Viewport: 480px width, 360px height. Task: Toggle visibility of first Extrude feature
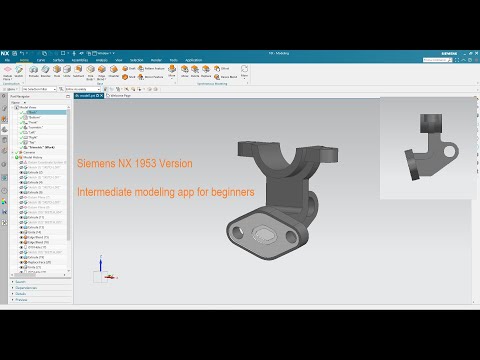click(22, 172)
